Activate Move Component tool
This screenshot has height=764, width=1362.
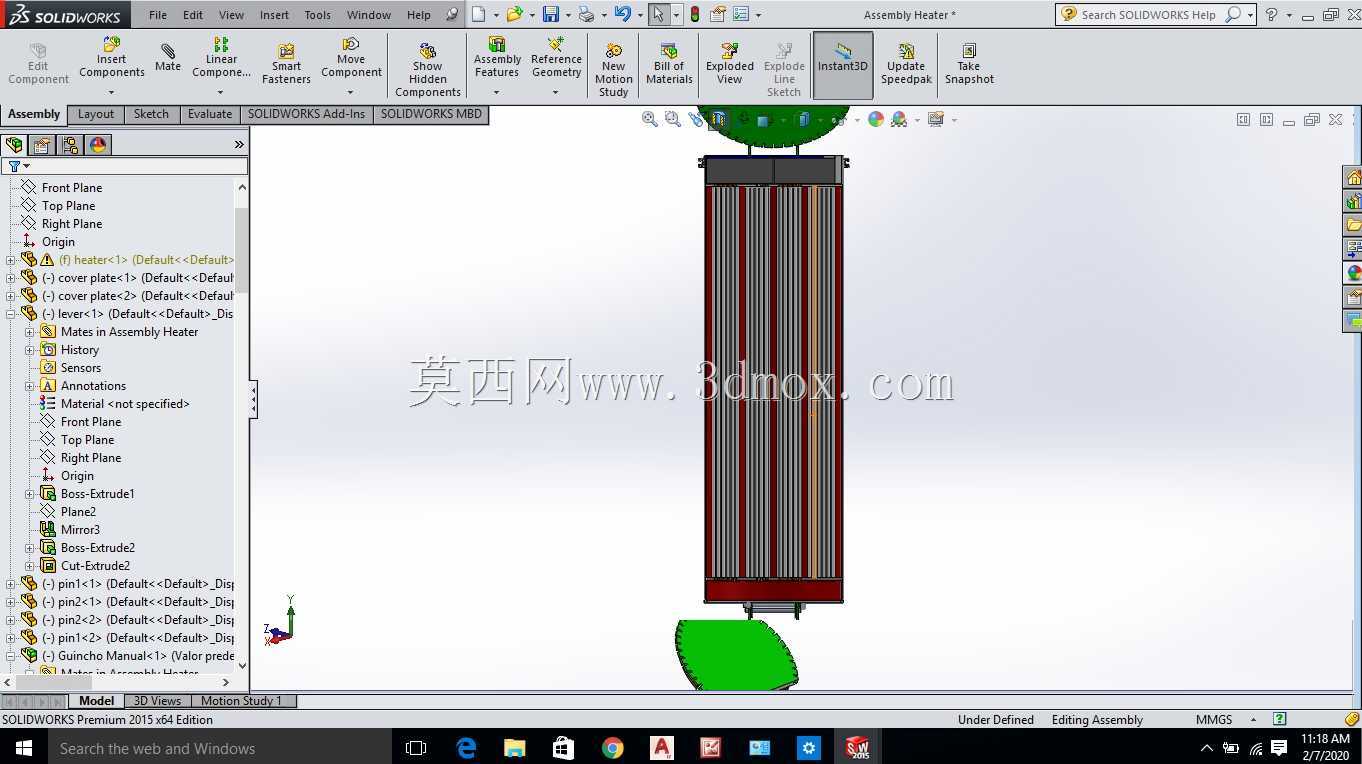tap(351, 58)
